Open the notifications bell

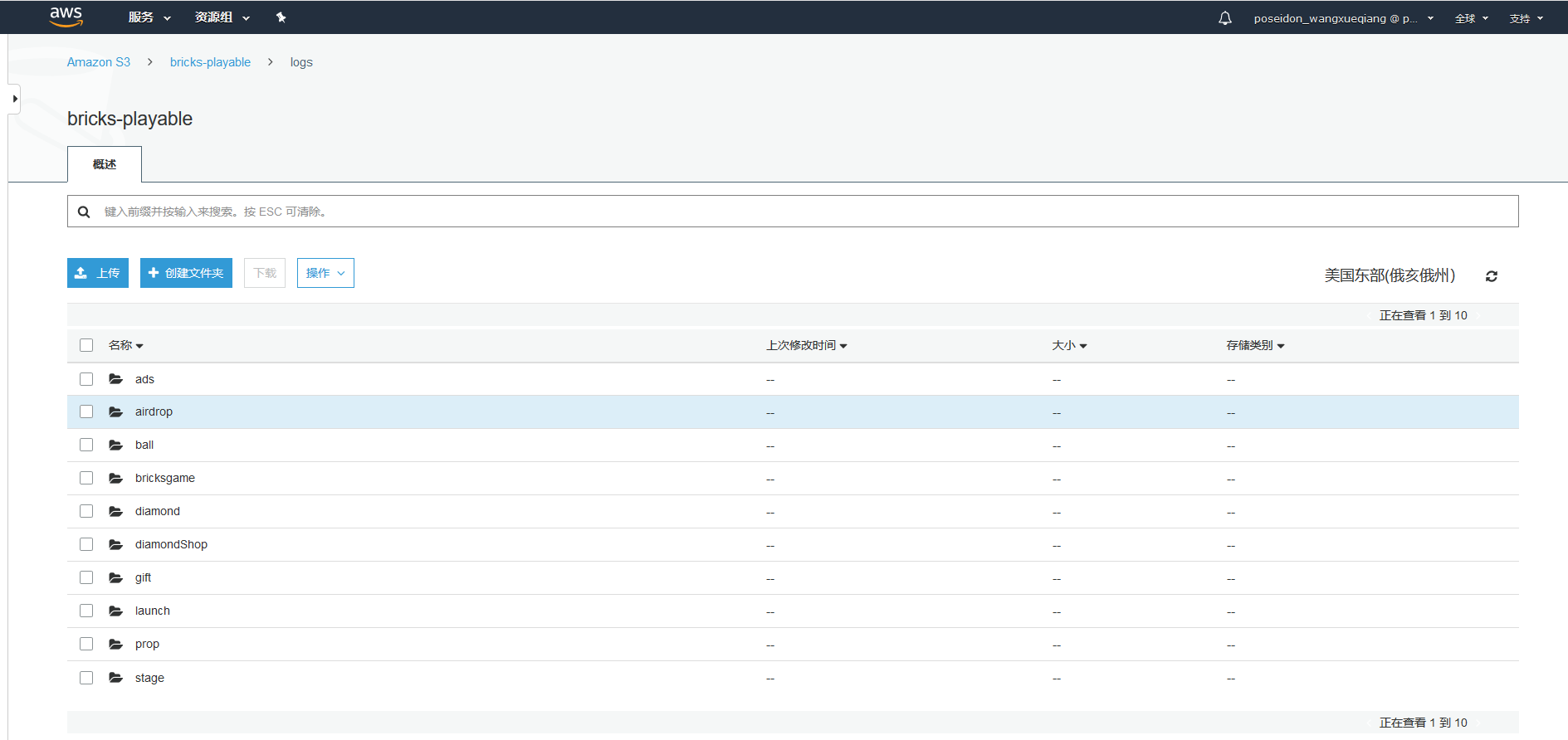(1225, 18)
